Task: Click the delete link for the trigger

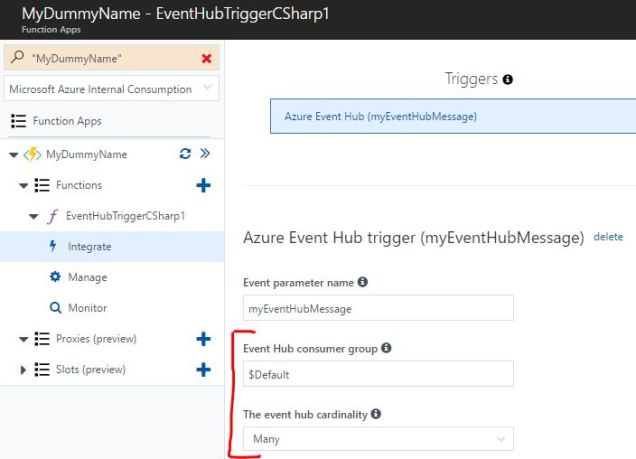Action: (608, 237)
